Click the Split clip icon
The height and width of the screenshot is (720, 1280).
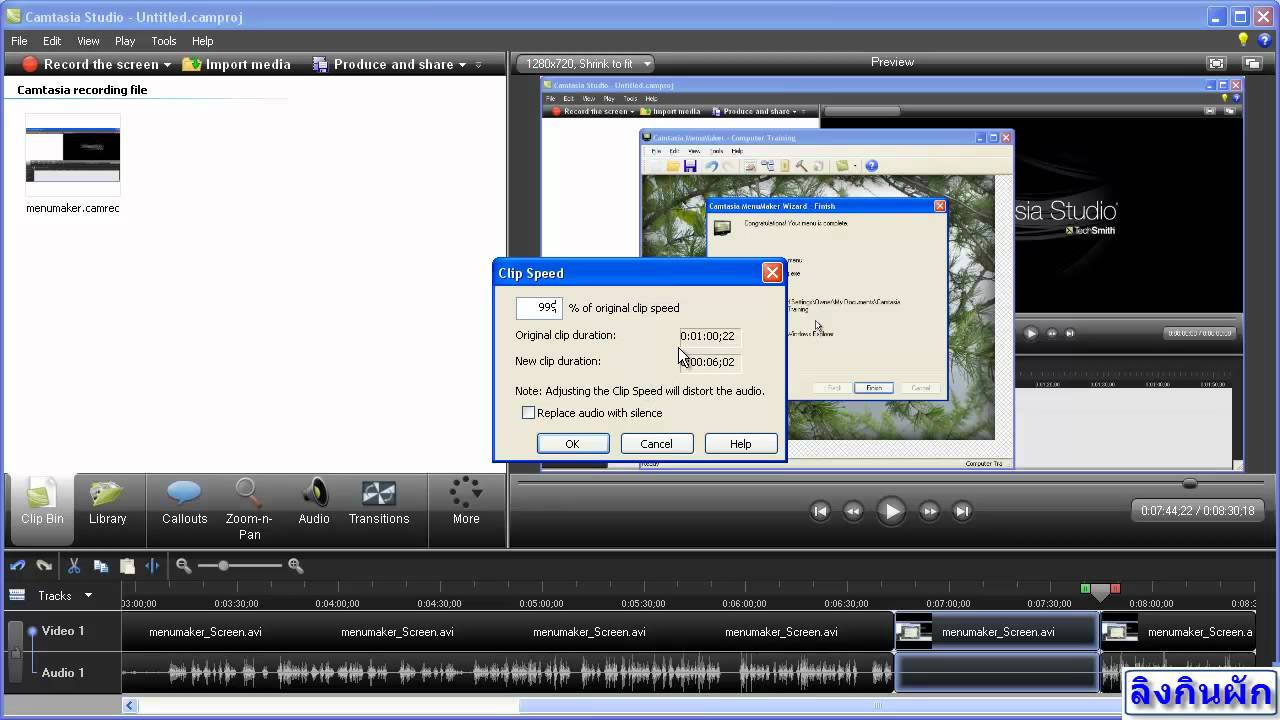tap(152, 565)
